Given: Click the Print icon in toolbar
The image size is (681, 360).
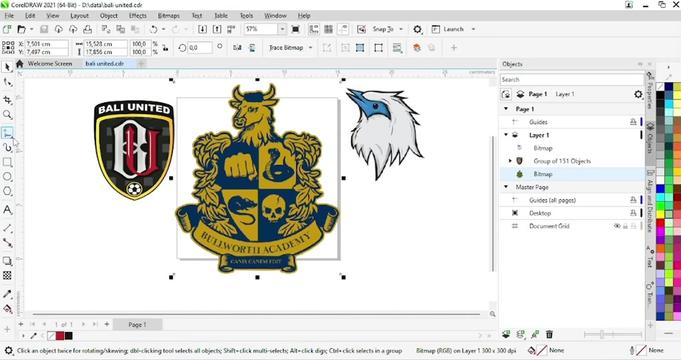Looking at the screenshot, I should tap(87, 29).
